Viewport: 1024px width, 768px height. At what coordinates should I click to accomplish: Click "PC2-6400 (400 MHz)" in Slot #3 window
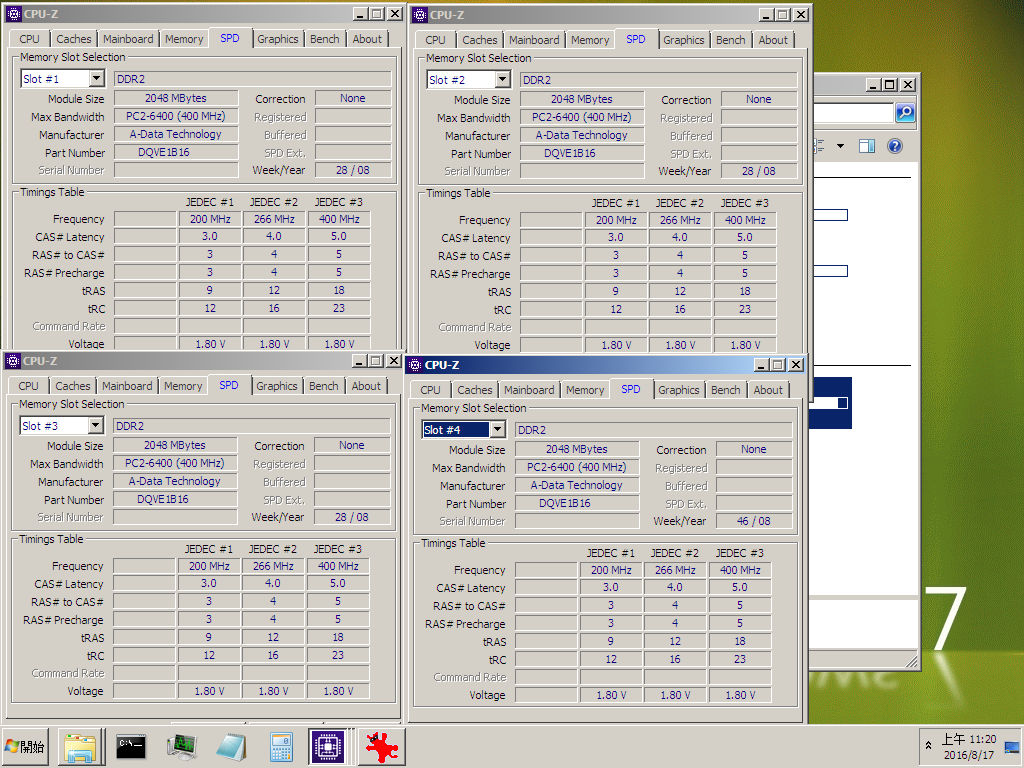pos(174,463)
